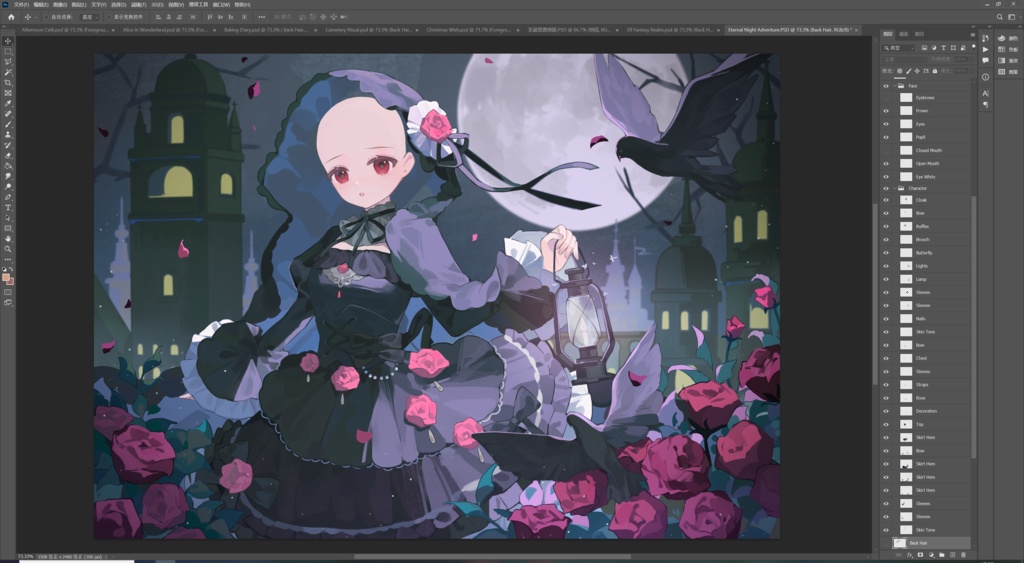Hide the Open Mouth layer
Image resolution: width=1024 pixels, height=563 pixels.
click(886, 163)
